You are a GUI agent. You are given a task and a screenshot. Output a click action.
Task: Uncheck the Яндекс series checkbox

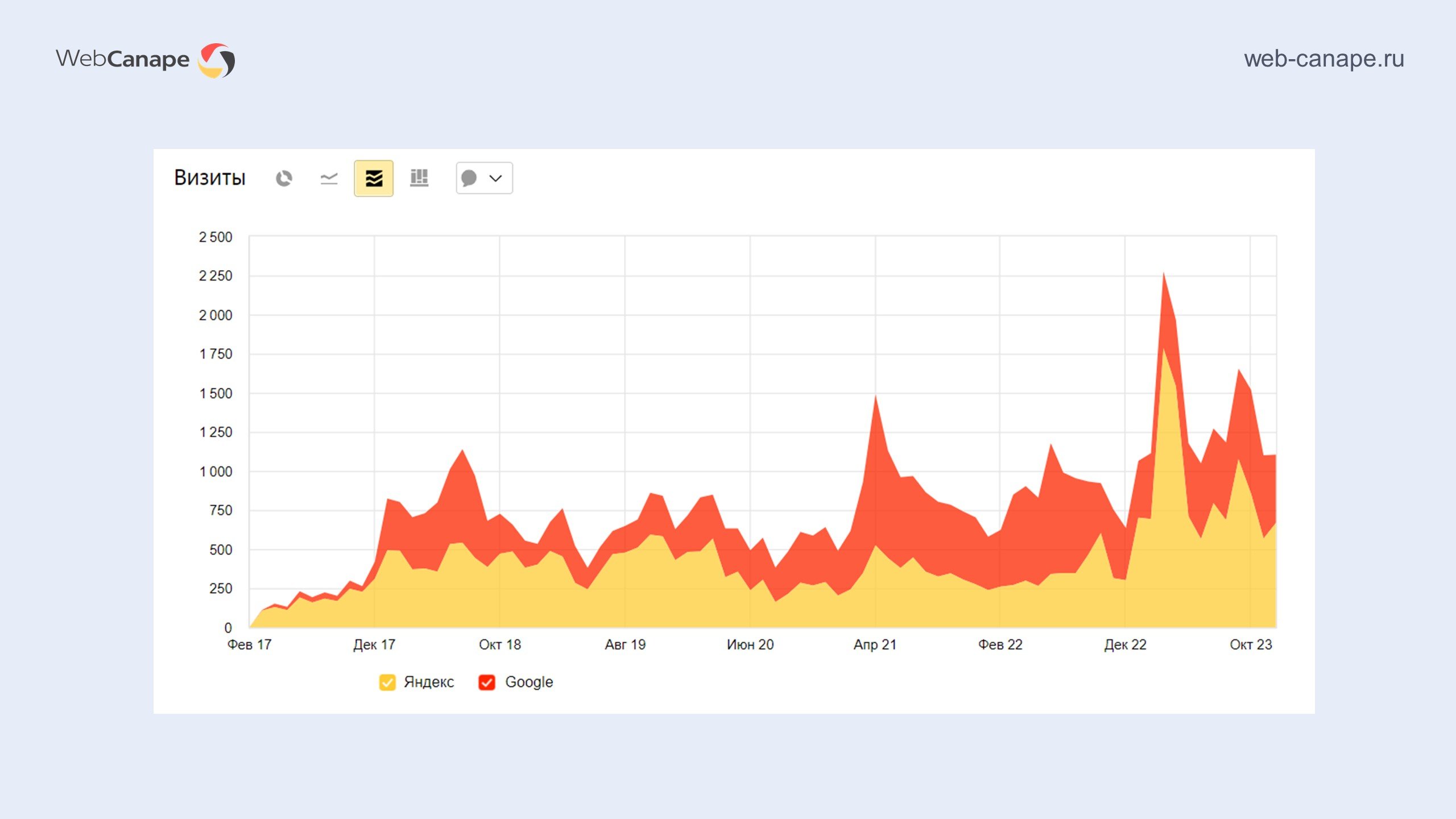(387, 682)
